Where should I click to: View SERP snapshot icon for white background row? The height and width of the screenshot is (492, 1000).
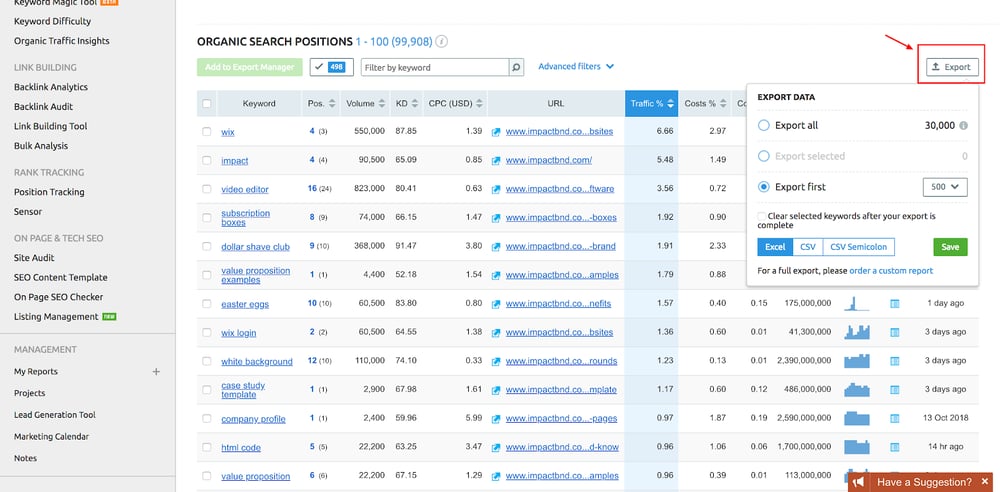(895, 361)
